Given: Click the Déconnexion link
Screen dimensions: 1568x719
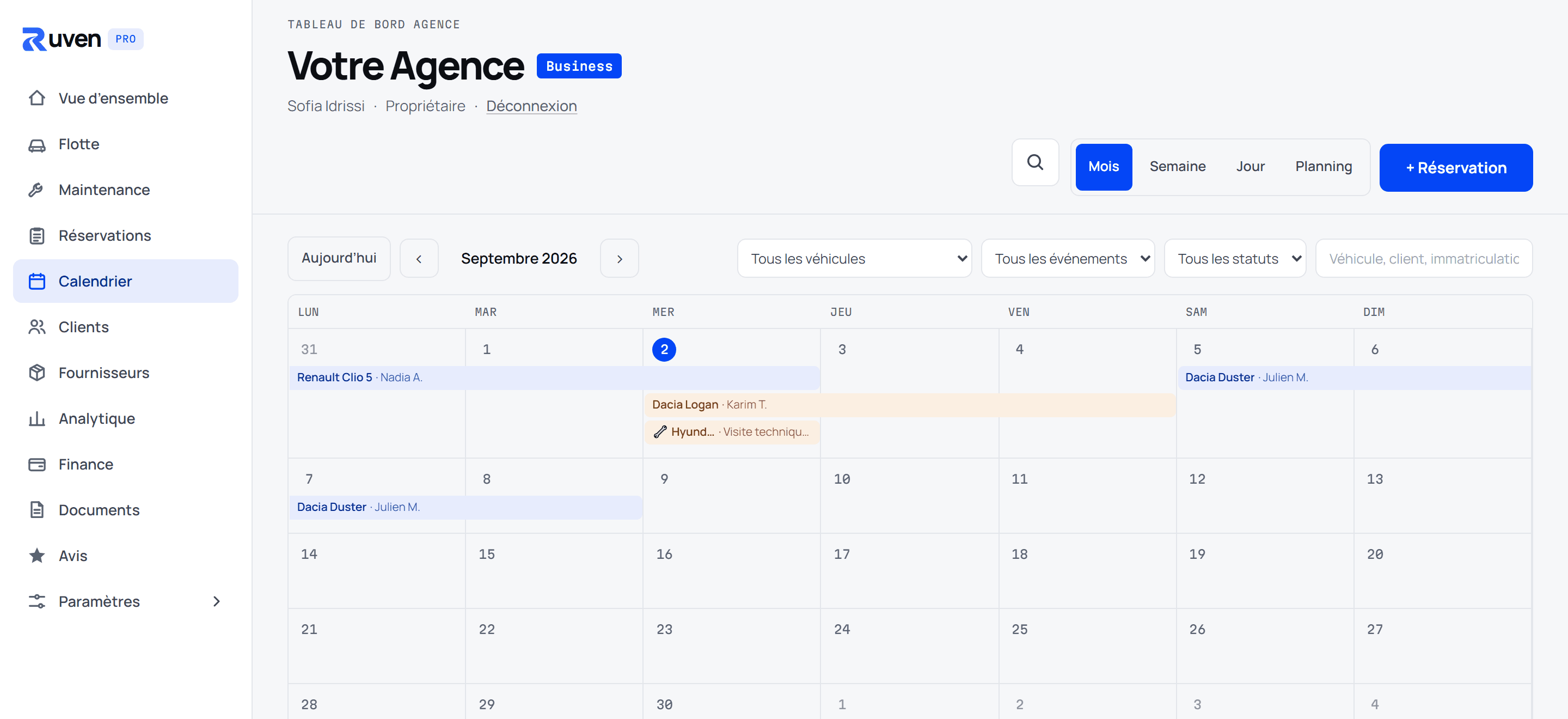Looking at the screenshot, I should pos(531,106).
